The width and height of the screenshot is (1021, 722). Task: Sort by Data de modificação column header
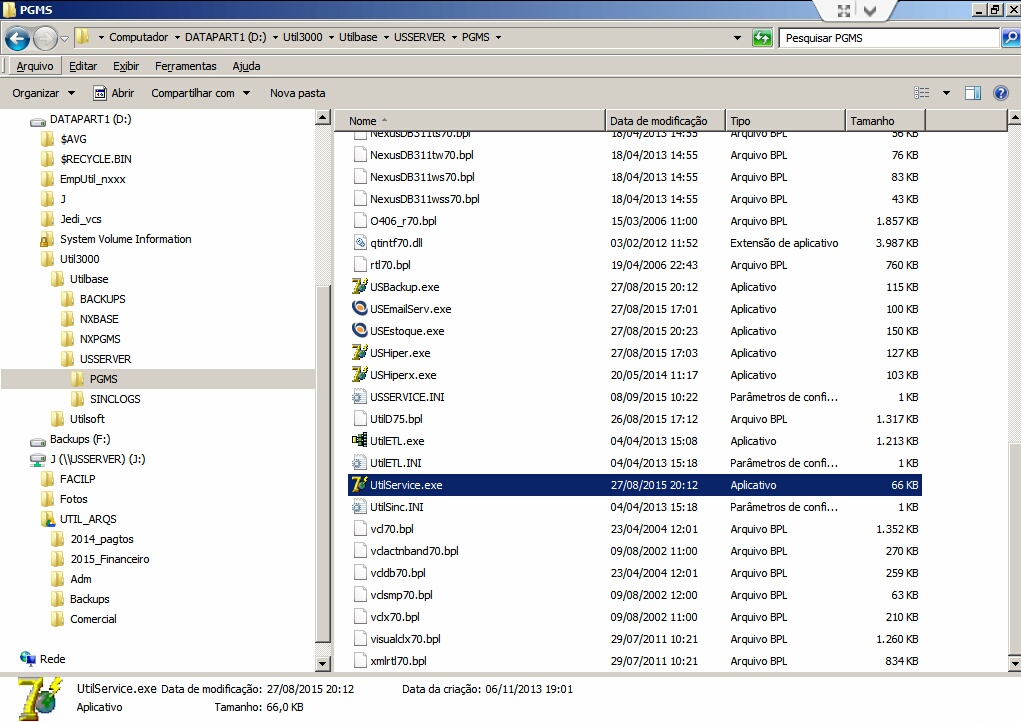click(x=665, y=121)
